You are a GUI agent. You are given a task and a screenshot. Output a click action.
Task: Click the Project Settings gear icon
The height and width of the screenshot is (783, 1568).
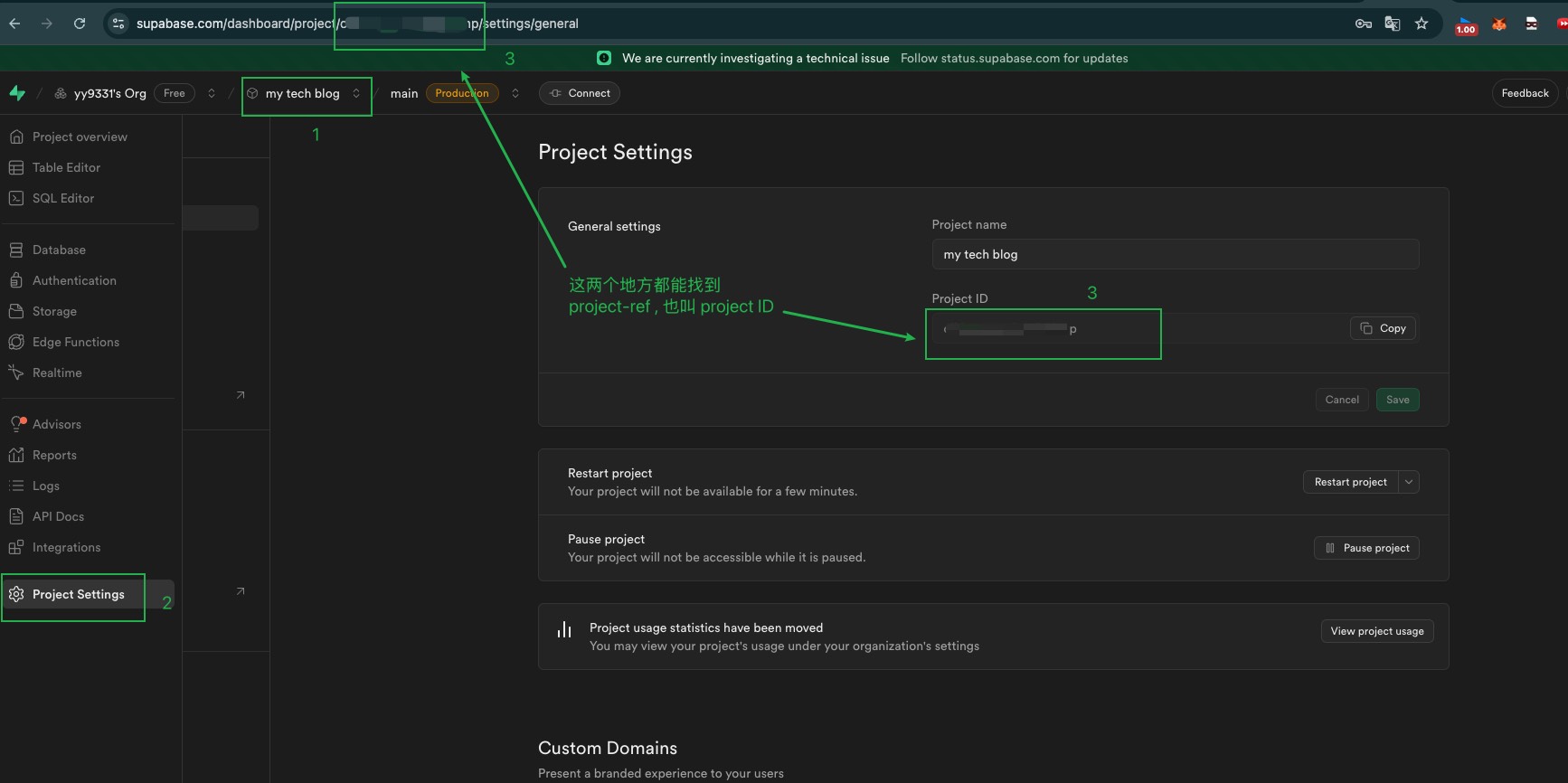[16, 594]
